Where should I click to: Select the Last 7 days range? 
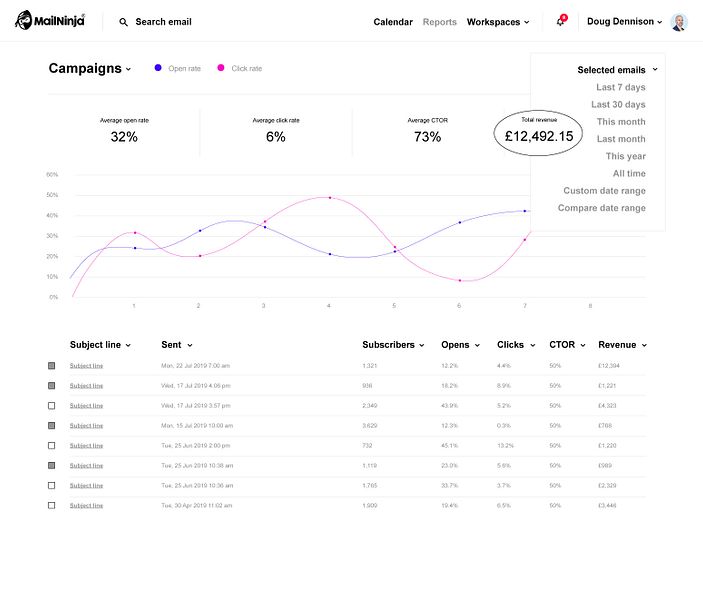click(621, 87)
